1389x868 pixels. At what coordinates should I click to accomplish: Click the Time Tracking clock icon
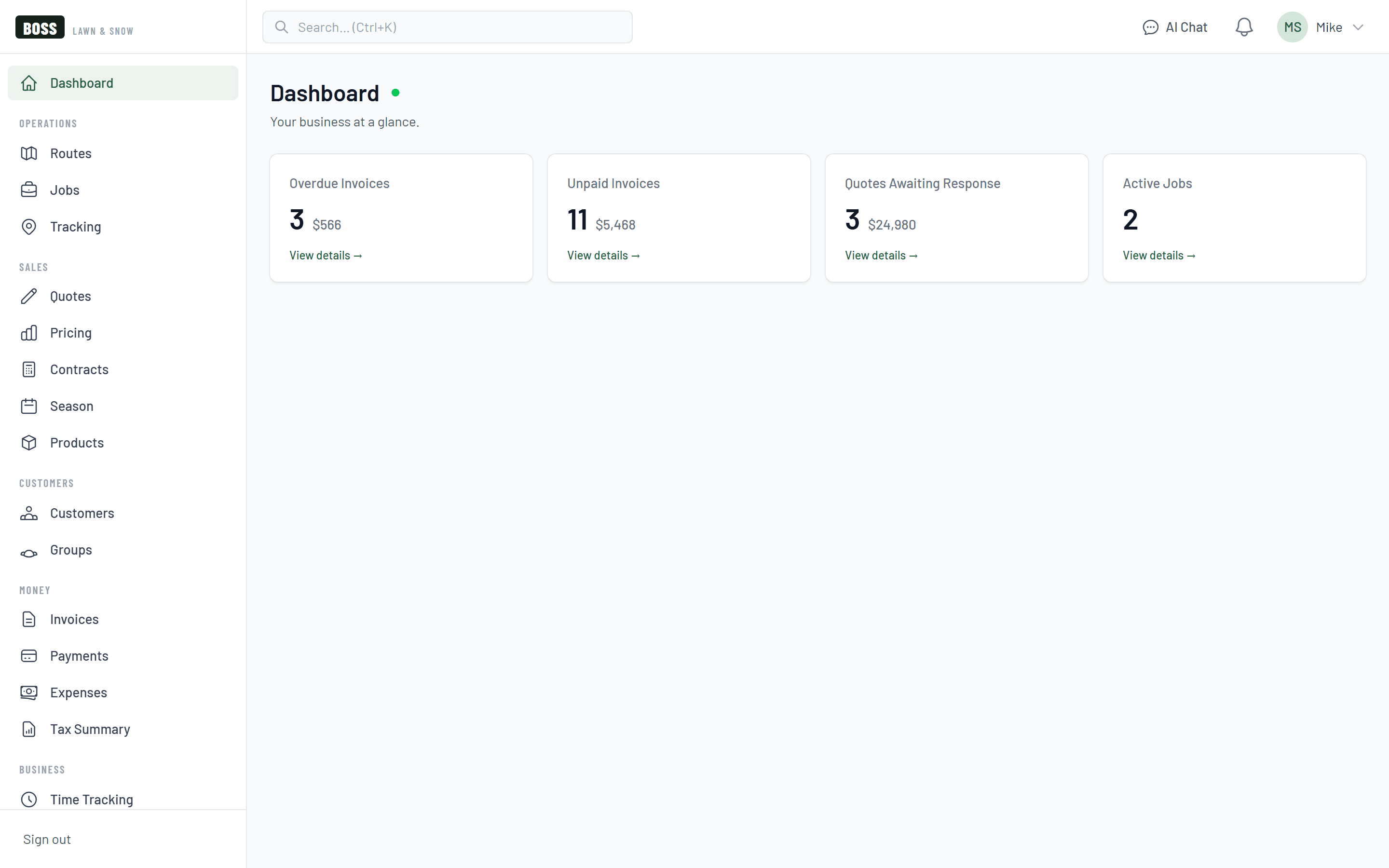[29, 800]
